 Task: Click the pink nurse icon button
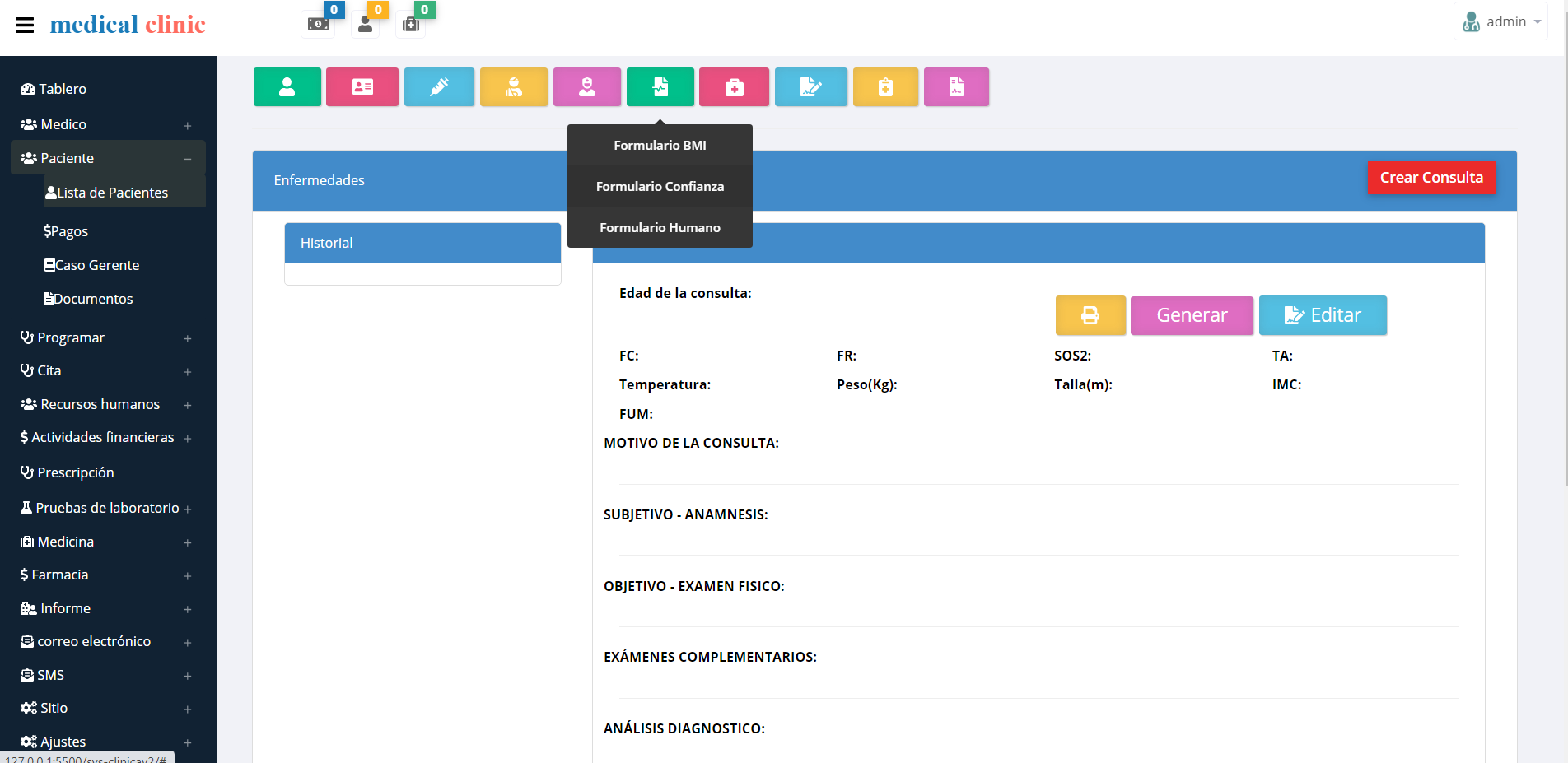click(x=586, y=87)
